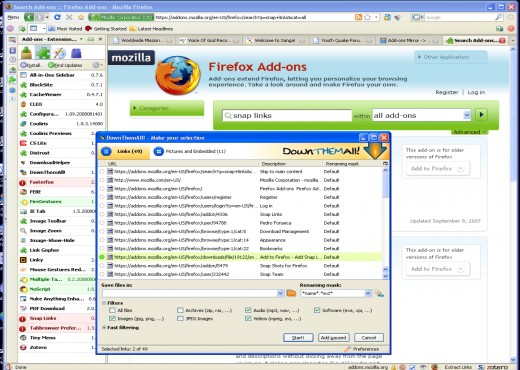Click the magnifier icon in Google search box
520x370 pixels.
[x=499, y=17]
